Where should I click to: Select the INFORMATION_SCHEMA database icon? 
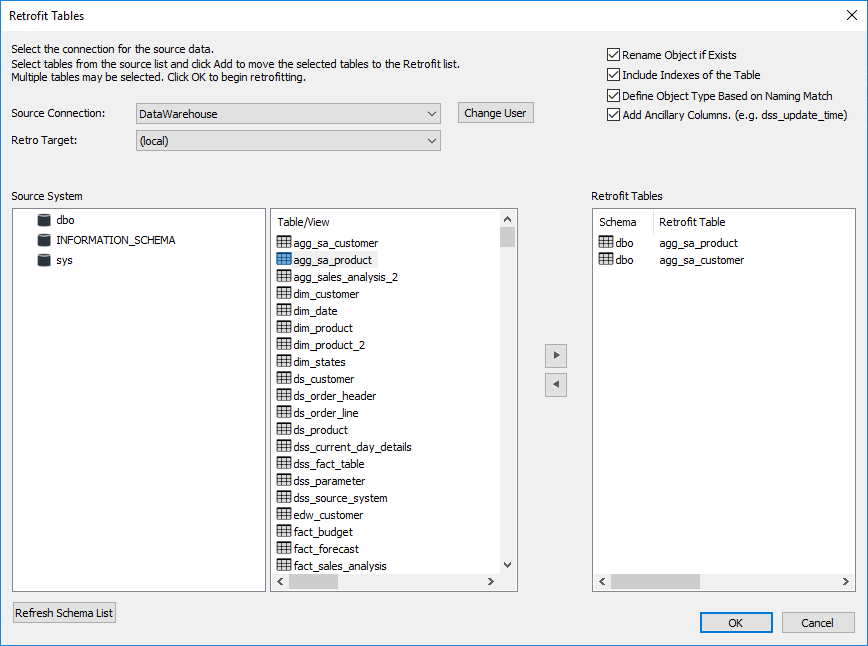(x=43, y=240)
